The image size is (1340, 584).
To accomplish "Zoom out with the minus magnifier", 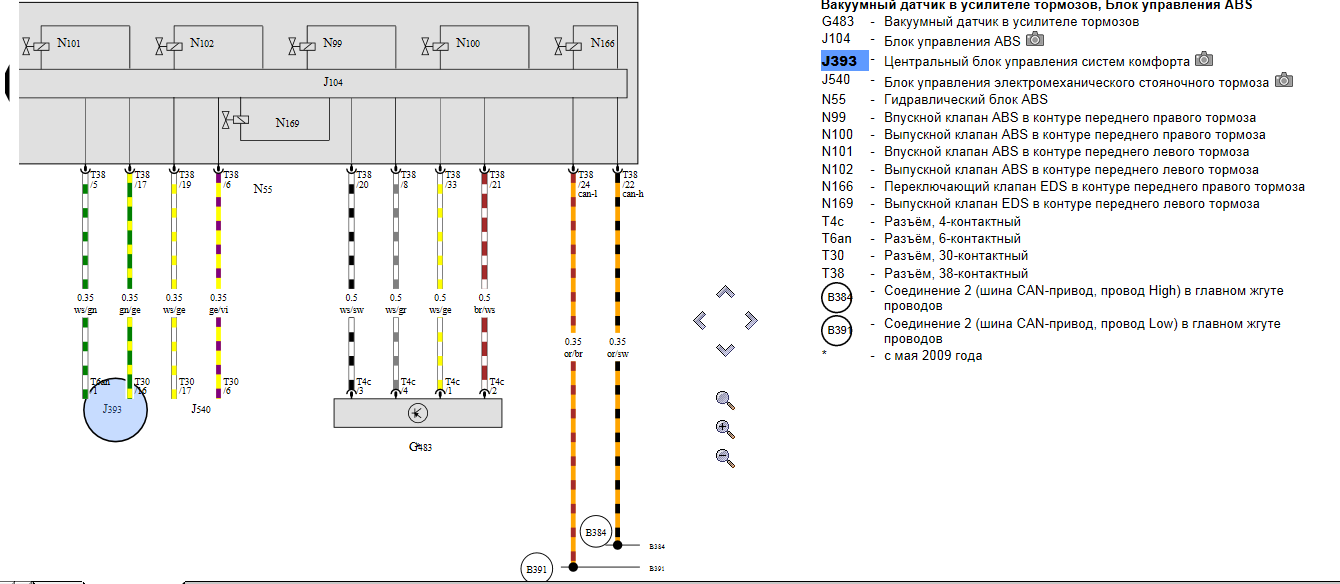I will (x=725, y=458).
